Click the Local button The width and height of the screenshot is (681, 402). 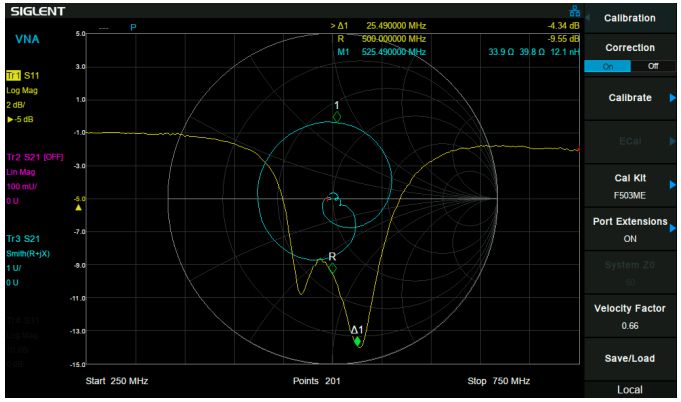pos(630,390)
